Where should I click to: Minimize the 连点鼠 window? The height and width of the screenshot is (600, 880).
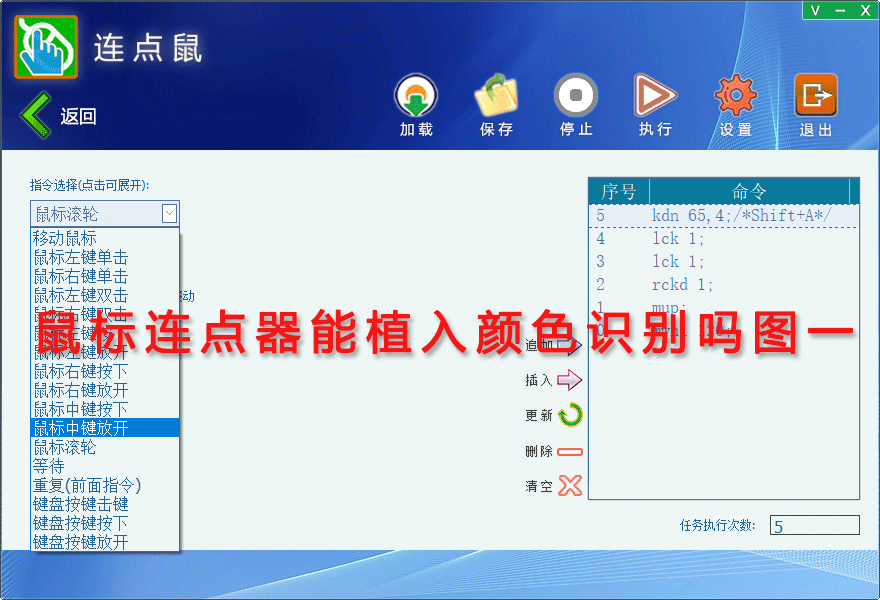[840, 10]
